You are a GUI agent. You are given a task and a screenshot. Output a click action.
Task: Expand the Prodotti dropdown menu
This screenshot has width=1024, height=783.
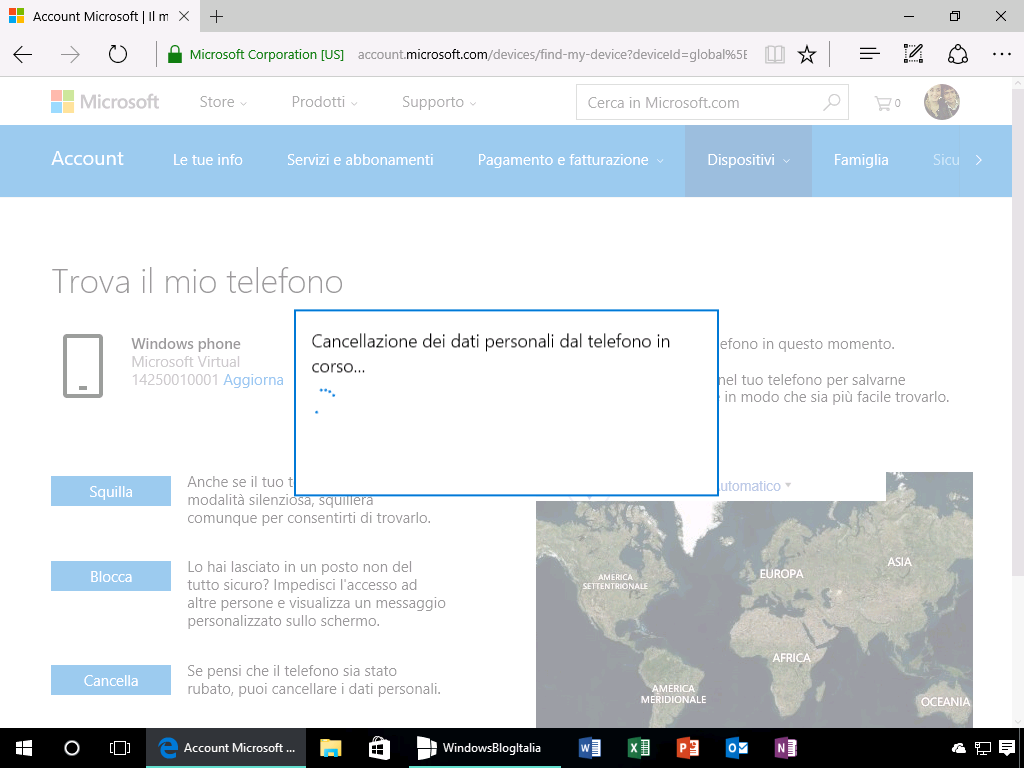point(325,103)
